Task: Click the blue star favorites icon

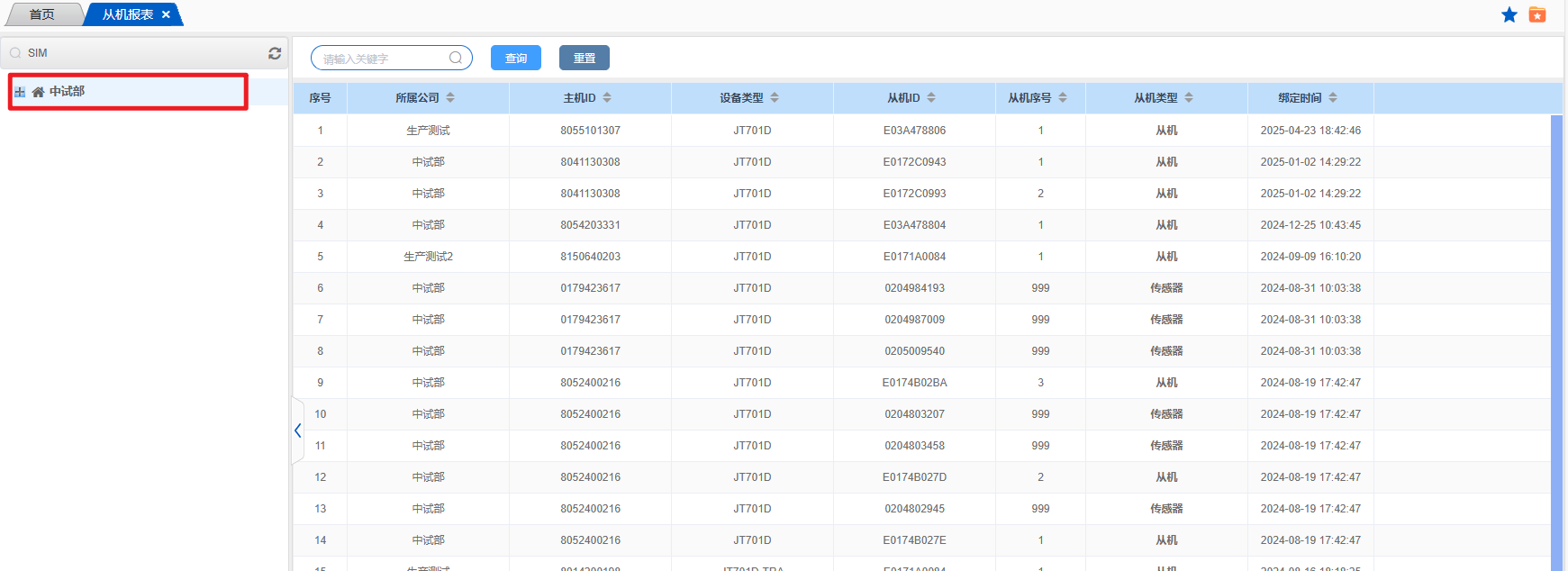Action: pyautogui.click(x=1509, y=14)
